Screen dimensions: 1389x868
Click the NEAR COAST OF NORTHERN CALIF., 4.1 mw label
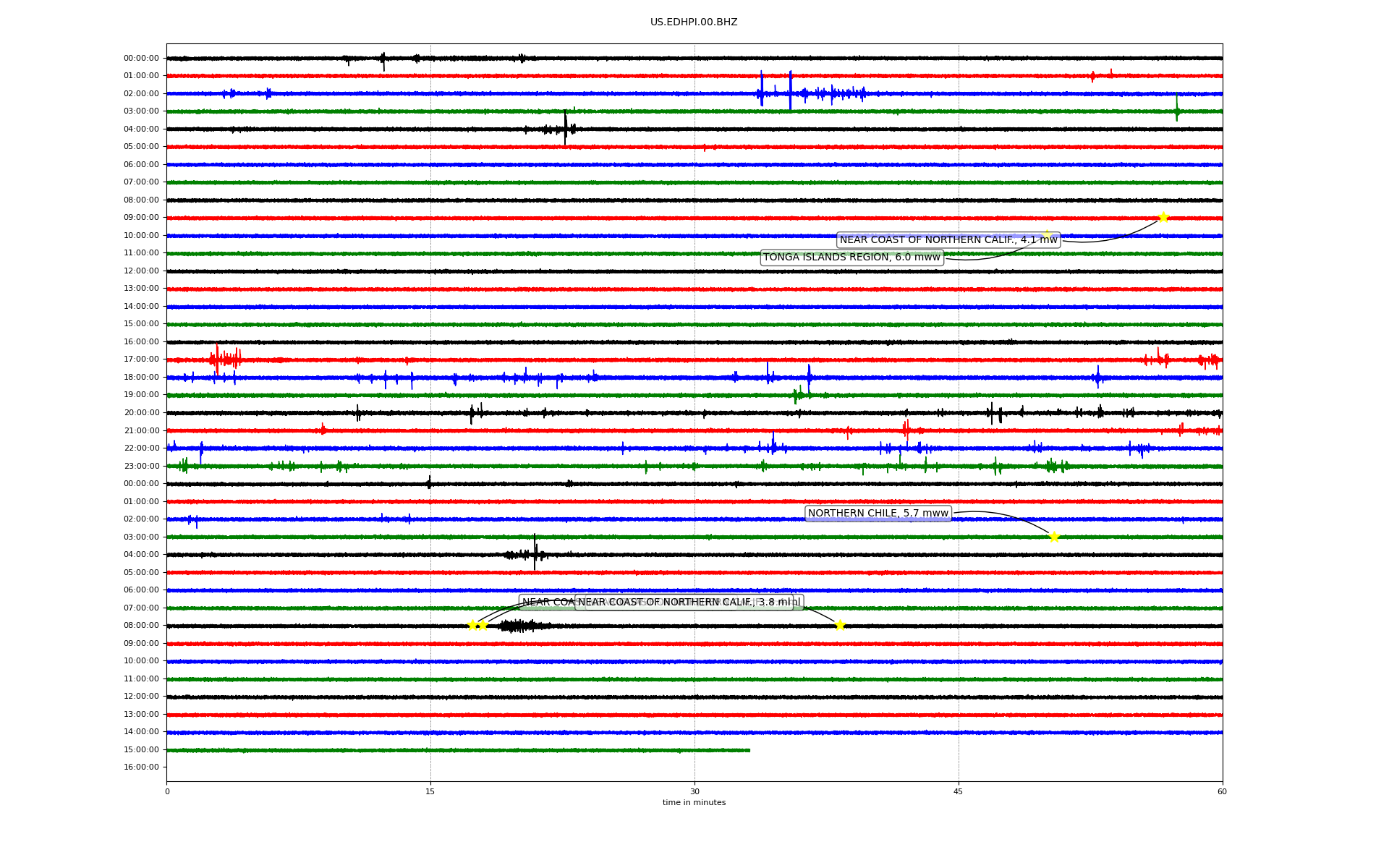click(x=948, y=240)
